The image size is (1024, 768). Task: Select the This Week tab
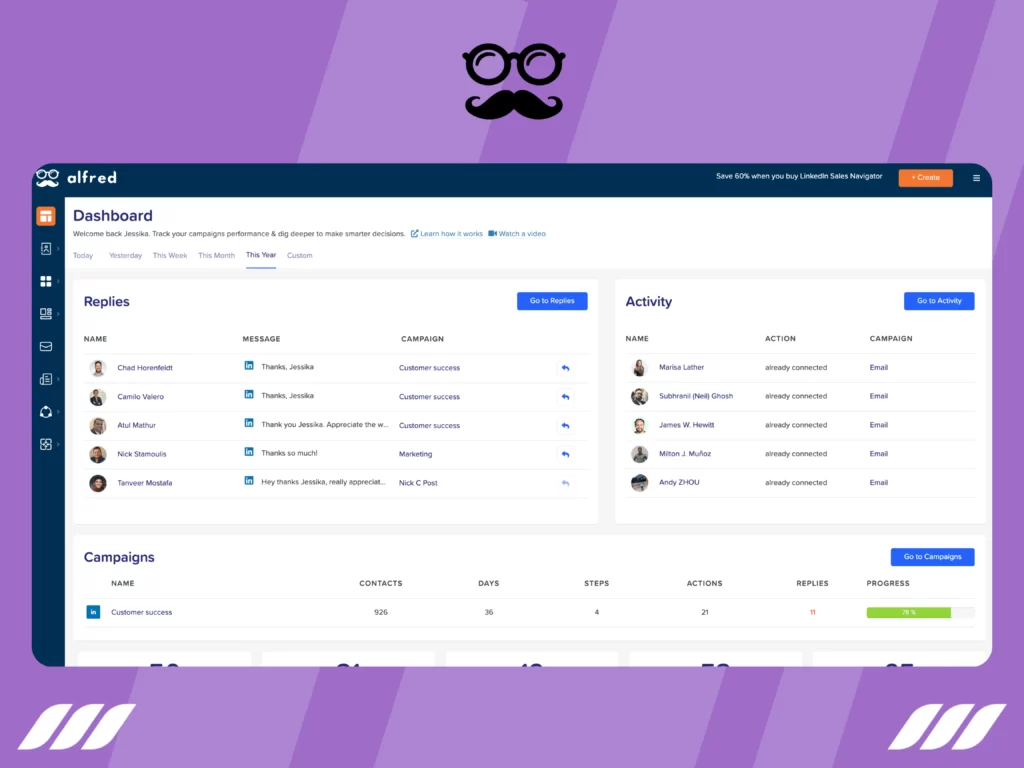coord(170,255)
